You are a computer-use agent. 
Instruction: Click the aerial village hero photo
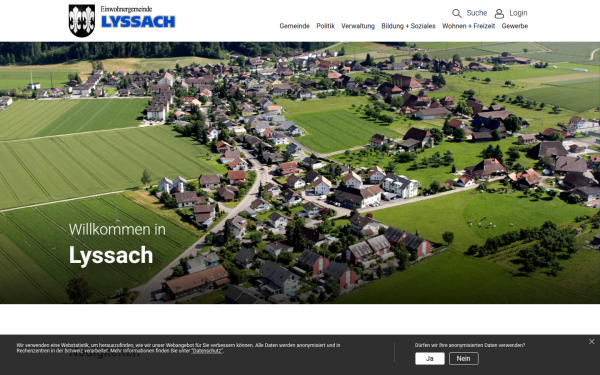coord(300,173)
